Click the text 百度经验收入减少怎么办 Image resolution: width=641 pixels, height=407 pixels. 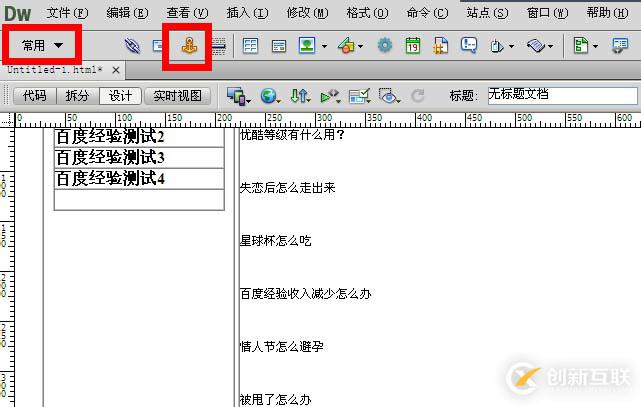(x=305, y=293)
